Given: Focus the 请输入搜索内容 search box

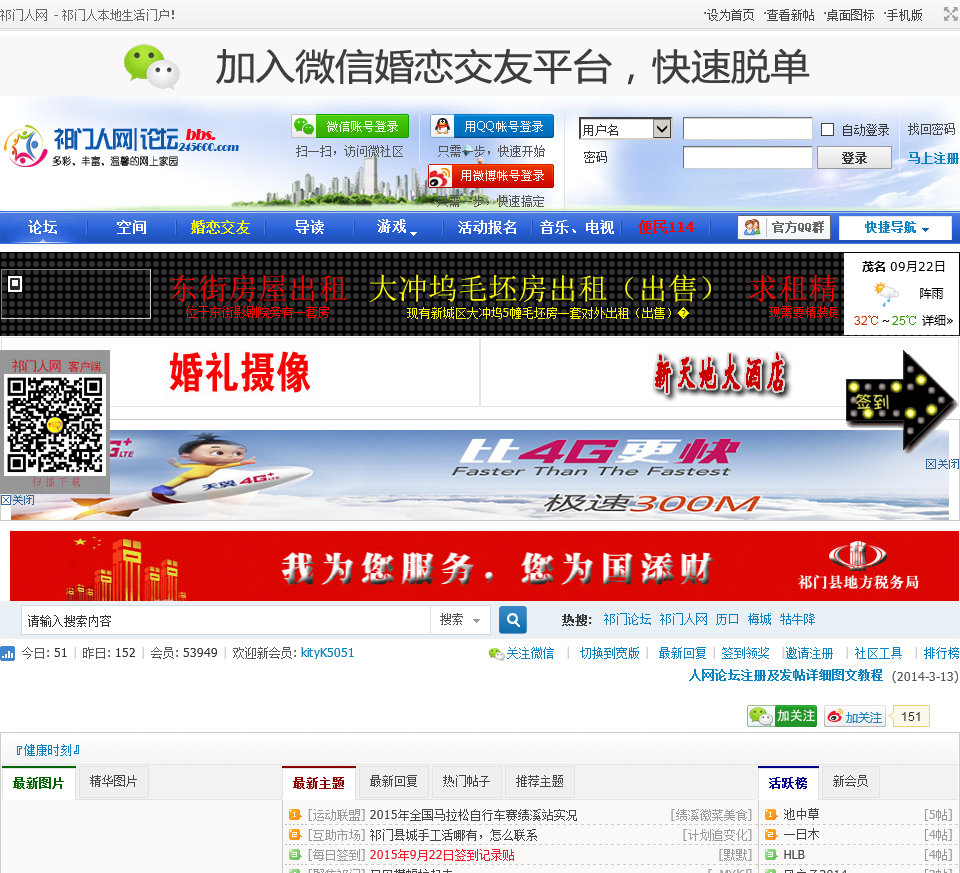Looking at the screenshot, I should pyautogui.click(x=226, y=620).
